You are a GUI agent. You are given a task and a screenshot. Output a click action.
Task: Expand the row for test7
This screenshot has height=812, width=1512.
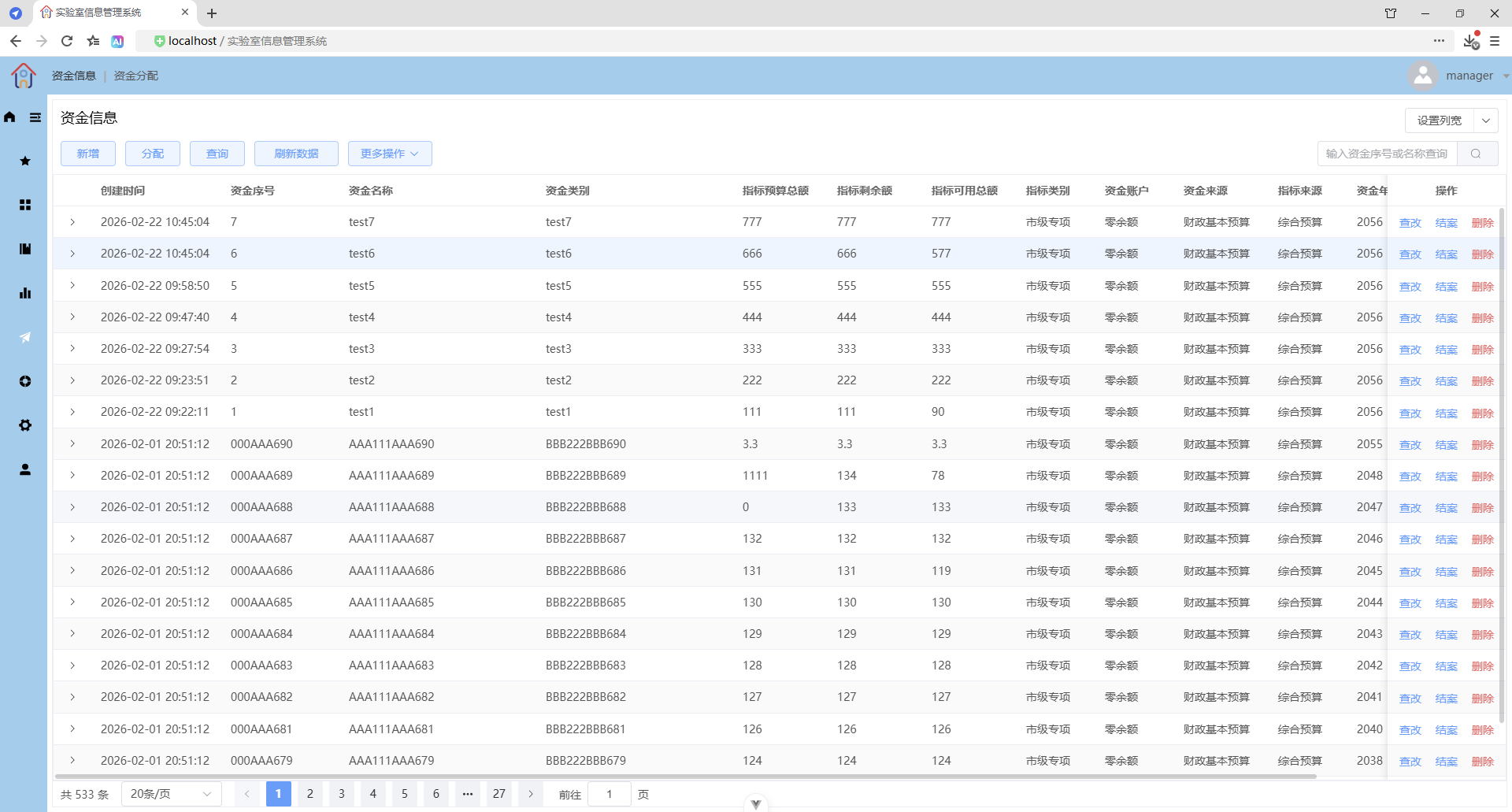[x=72, y=222]
